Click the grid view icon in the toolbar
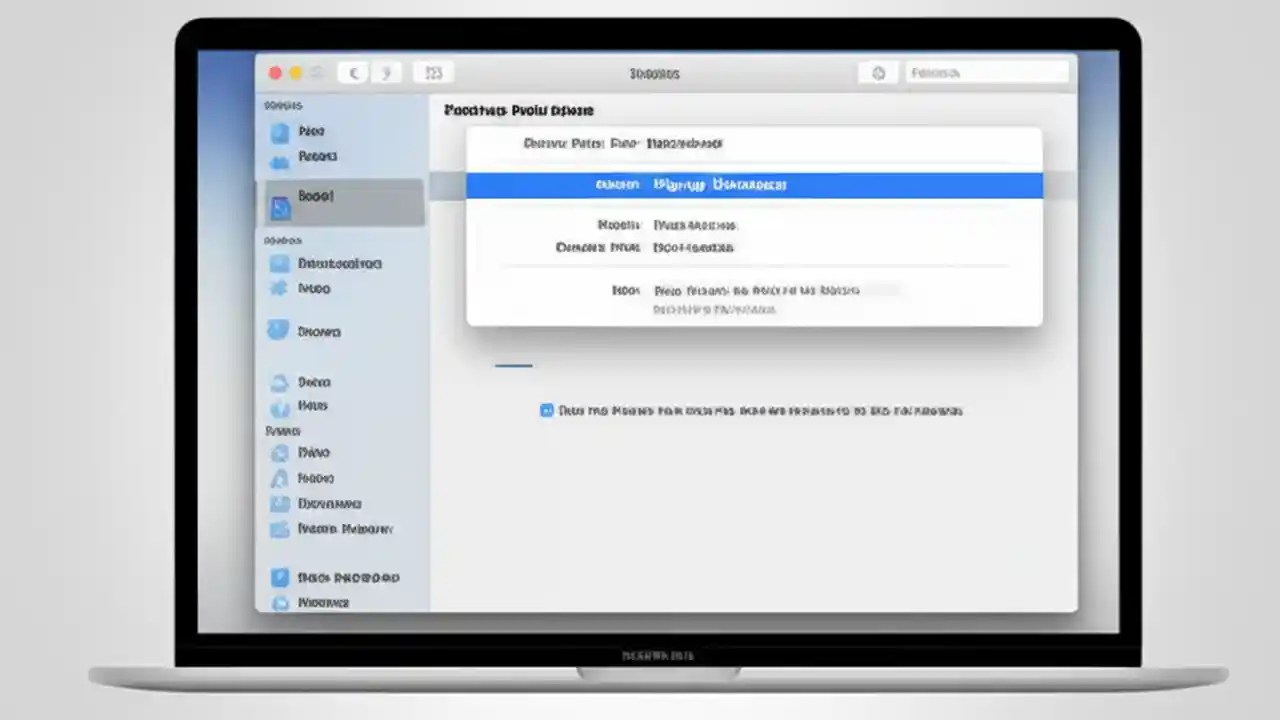 (x=433, y=72)
